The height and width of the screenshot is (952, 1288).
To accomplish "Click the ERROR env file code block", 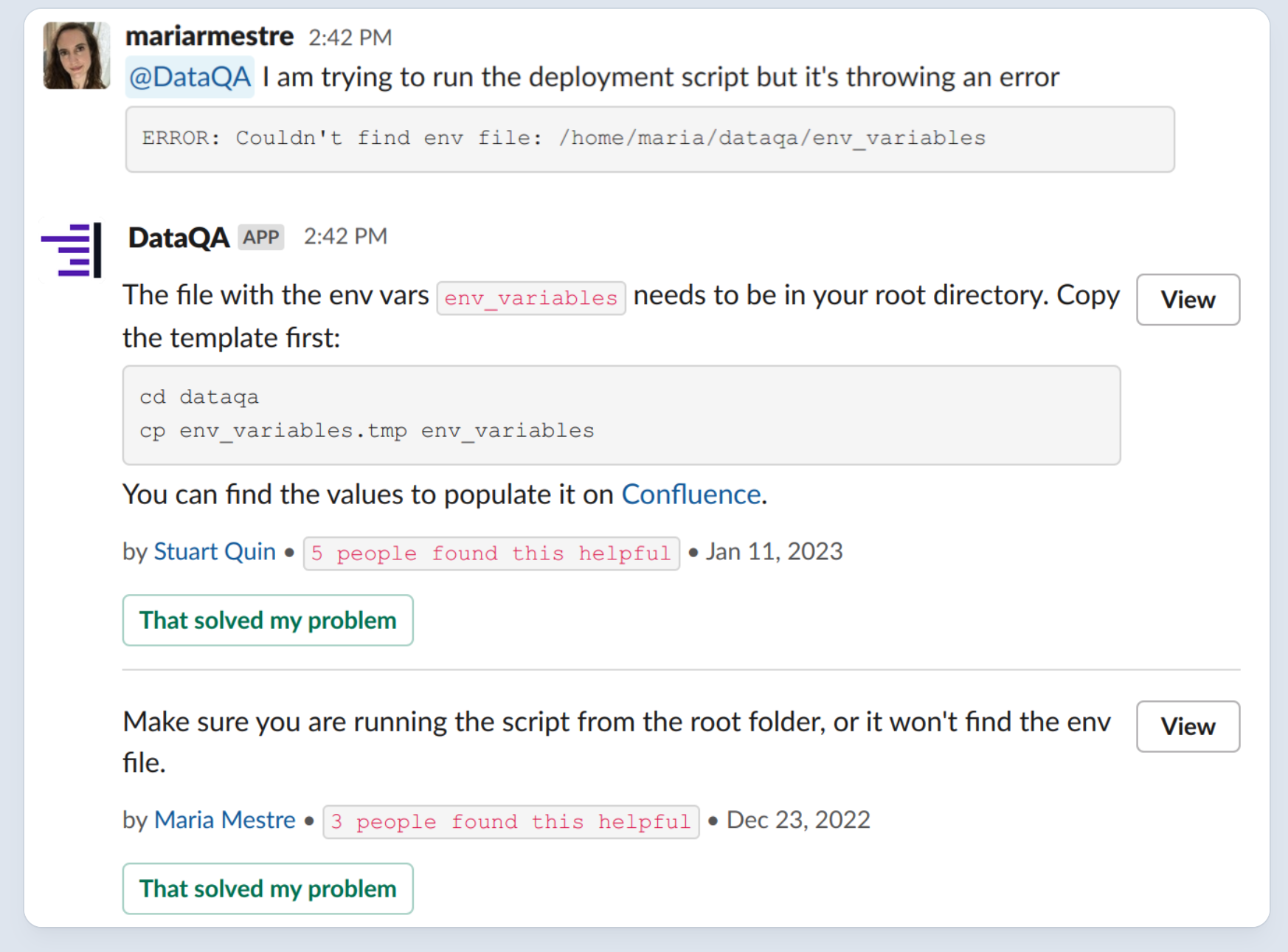I will (x=649, y=139).
